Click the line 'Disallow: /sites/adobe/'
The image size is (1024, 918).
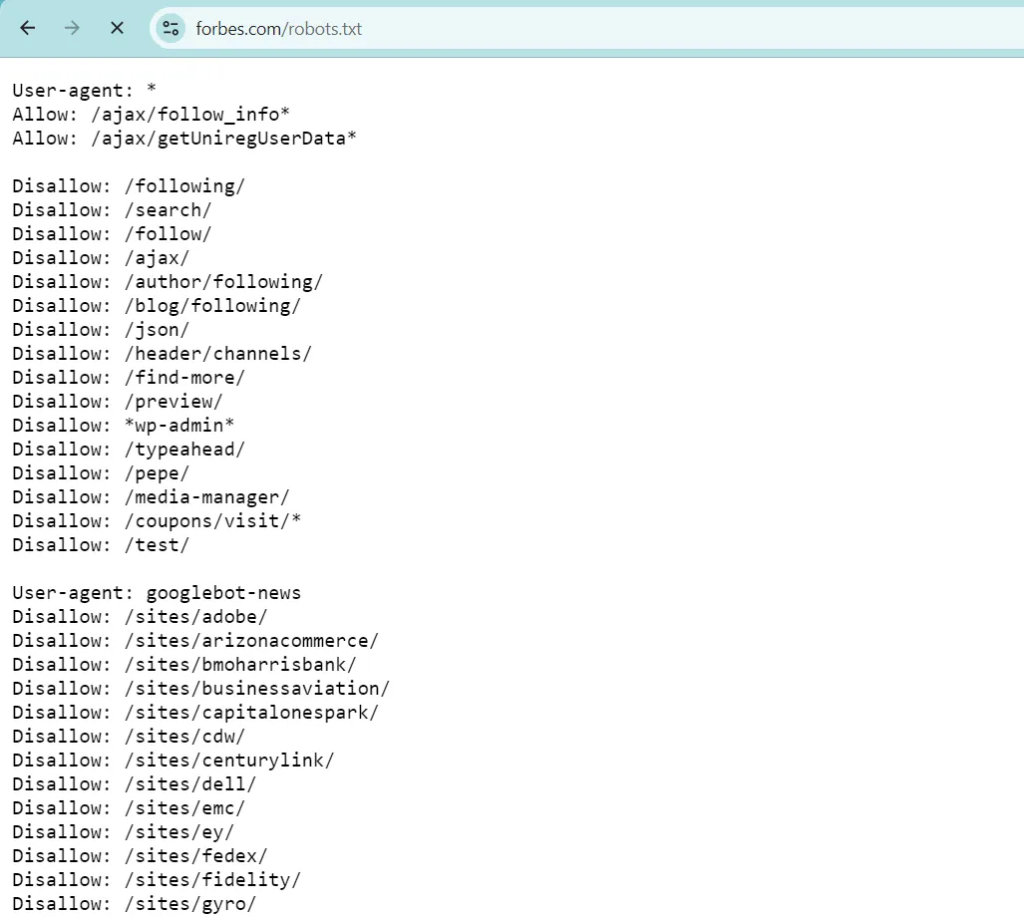[140, 617]
